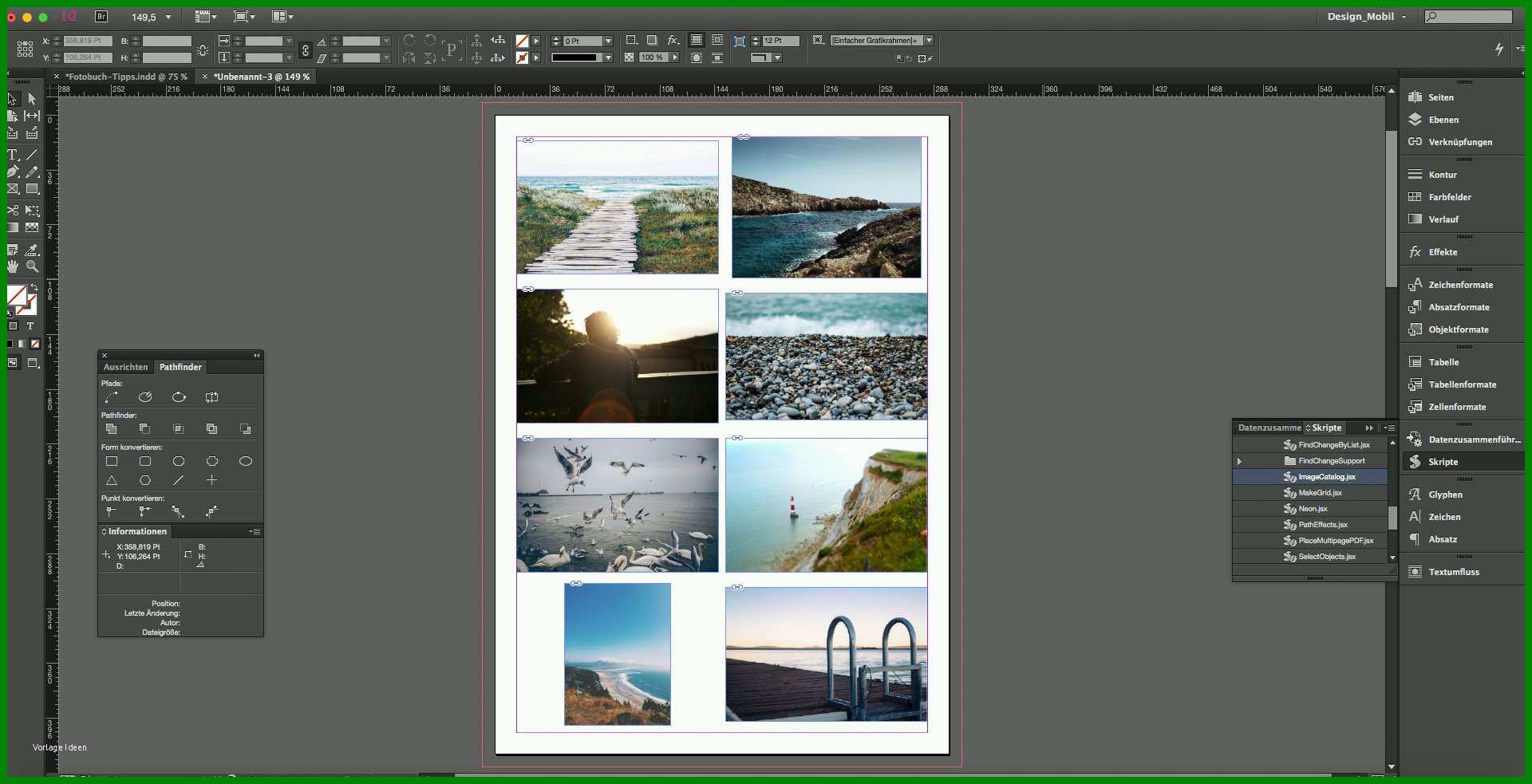Select MakeGrid.jsx script
The height and width of the screenshot is (784, 1532).
pyautogui.click(x=1310, y=493)
